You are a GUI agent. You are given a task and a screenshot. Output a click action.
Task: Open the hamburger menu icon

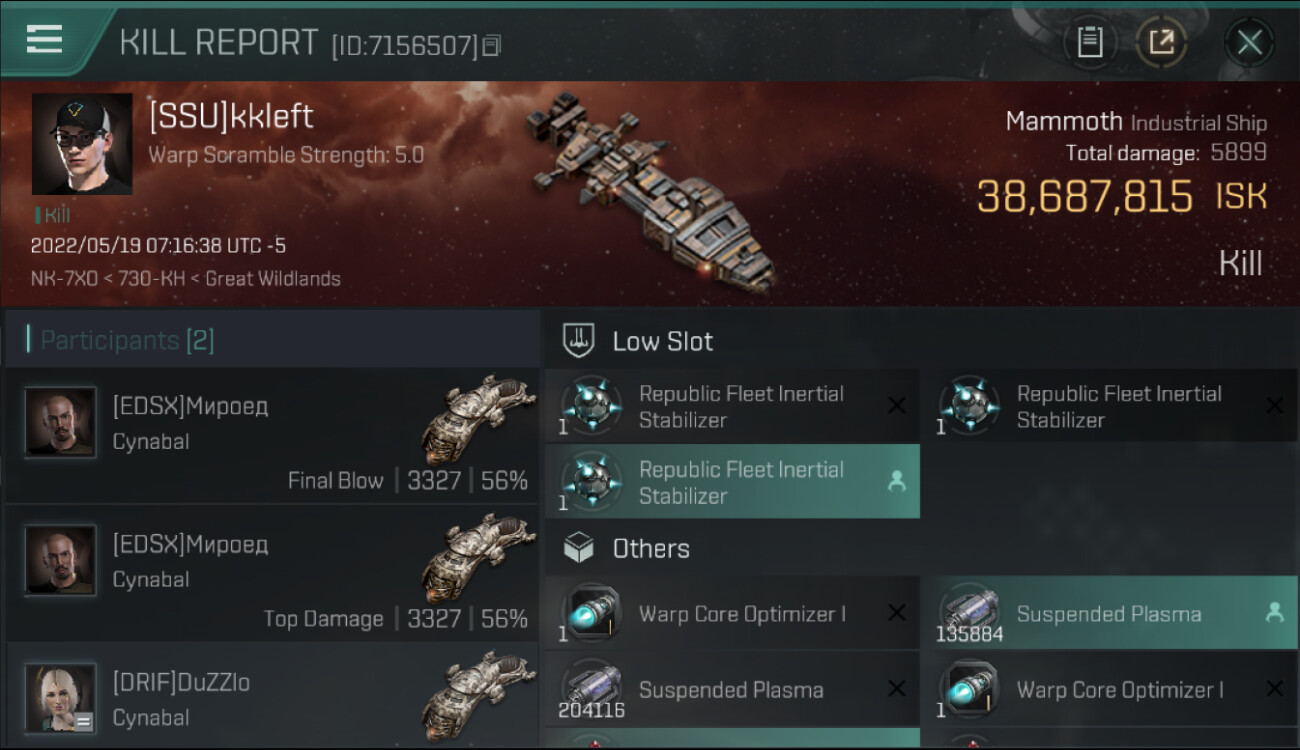[44, 40]
